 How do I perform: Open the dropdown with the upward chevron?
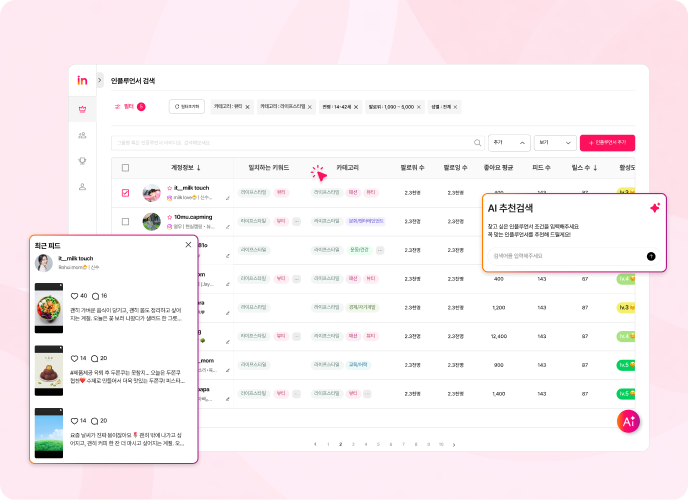pos(509,143)
